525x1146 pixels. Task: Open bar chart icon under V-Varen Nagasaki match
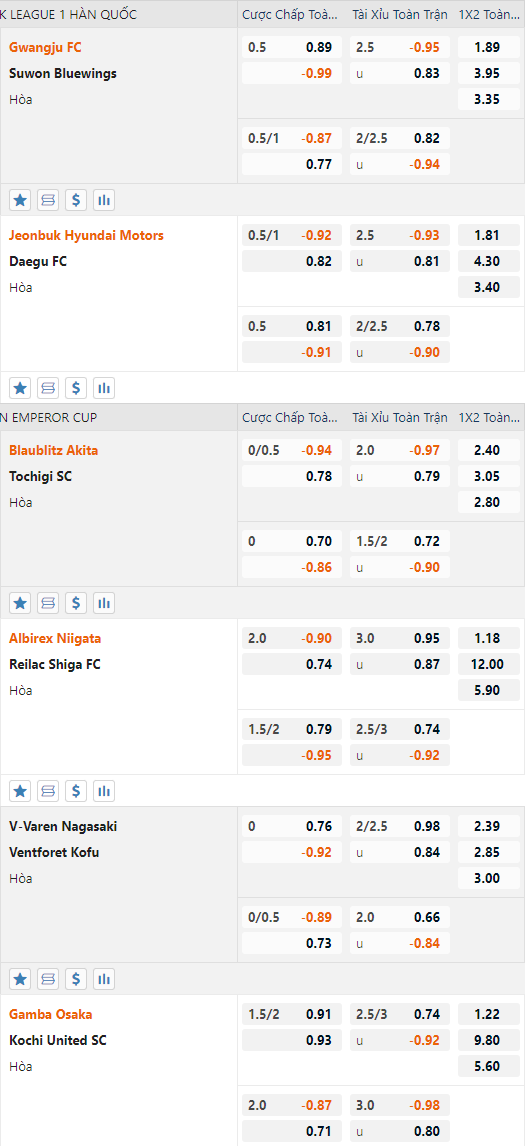click(105, 979)
